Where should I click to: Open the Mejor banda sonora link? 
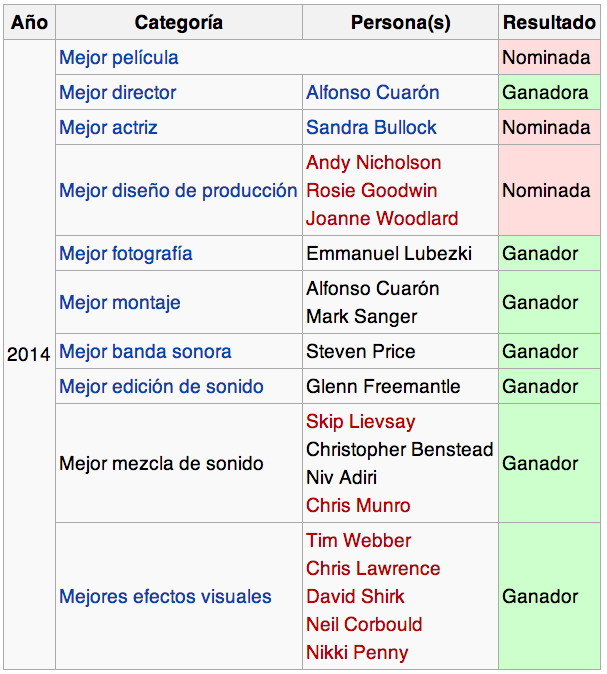point(145,352)
